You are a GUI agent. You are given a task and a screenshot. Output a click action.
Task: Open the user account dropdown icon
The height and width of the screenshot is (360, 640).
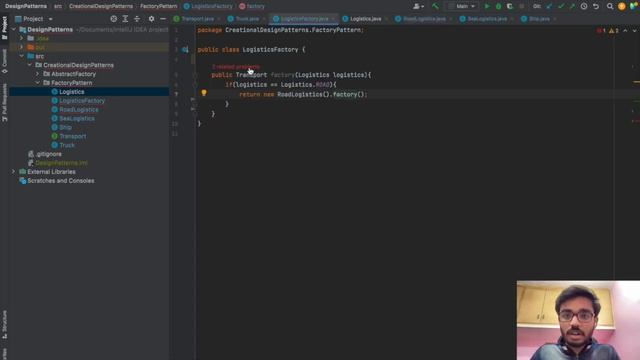pos(418,6)
